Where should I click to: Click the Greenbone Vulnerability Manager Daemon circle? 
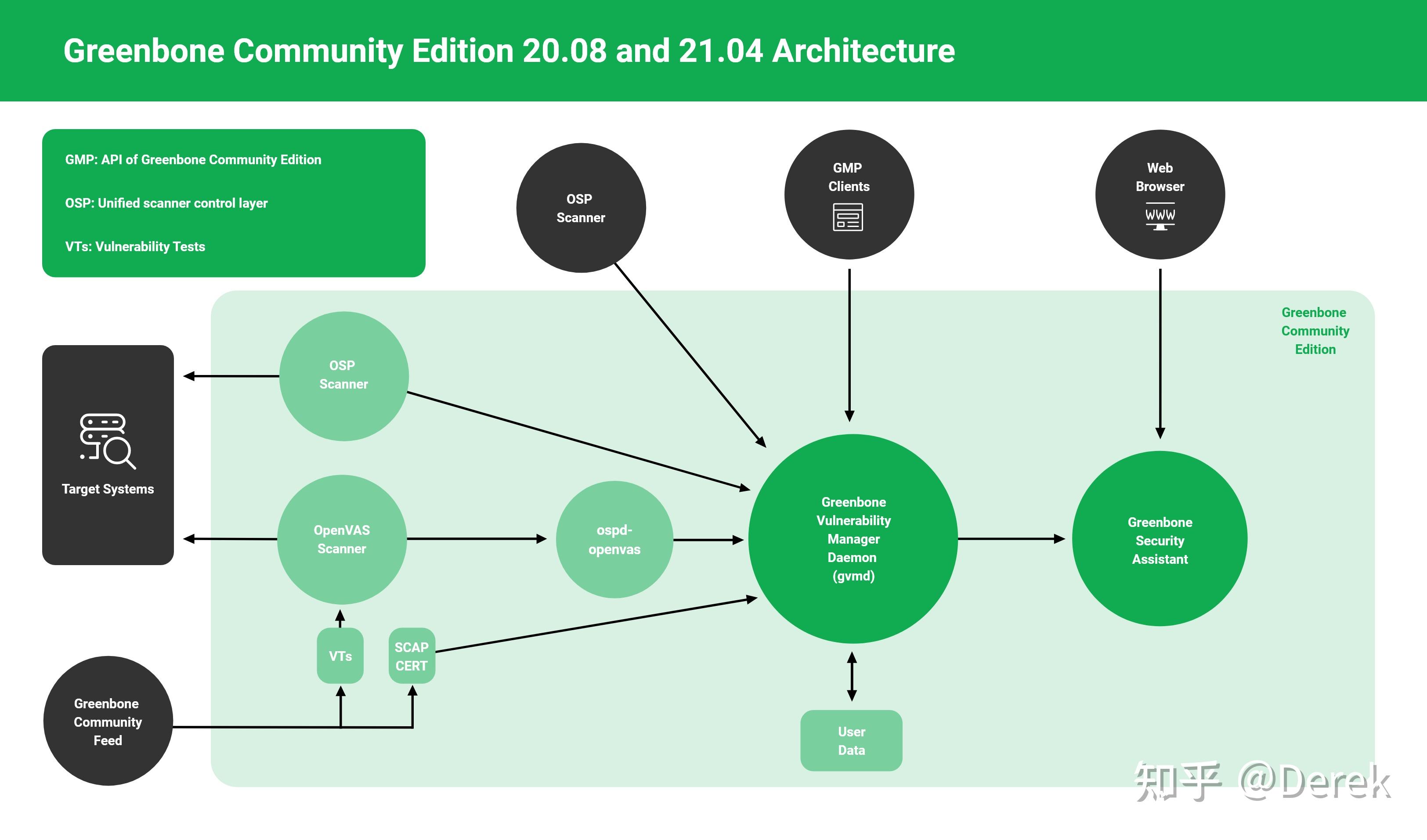(x=853, y=539)
